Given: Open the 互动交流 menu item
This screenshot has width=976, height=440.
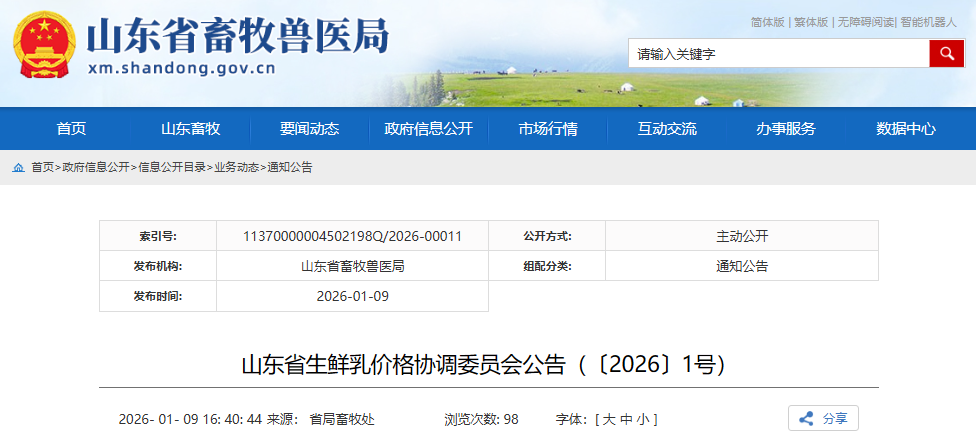Looking at the screenshot, I should tap(667, 129).
